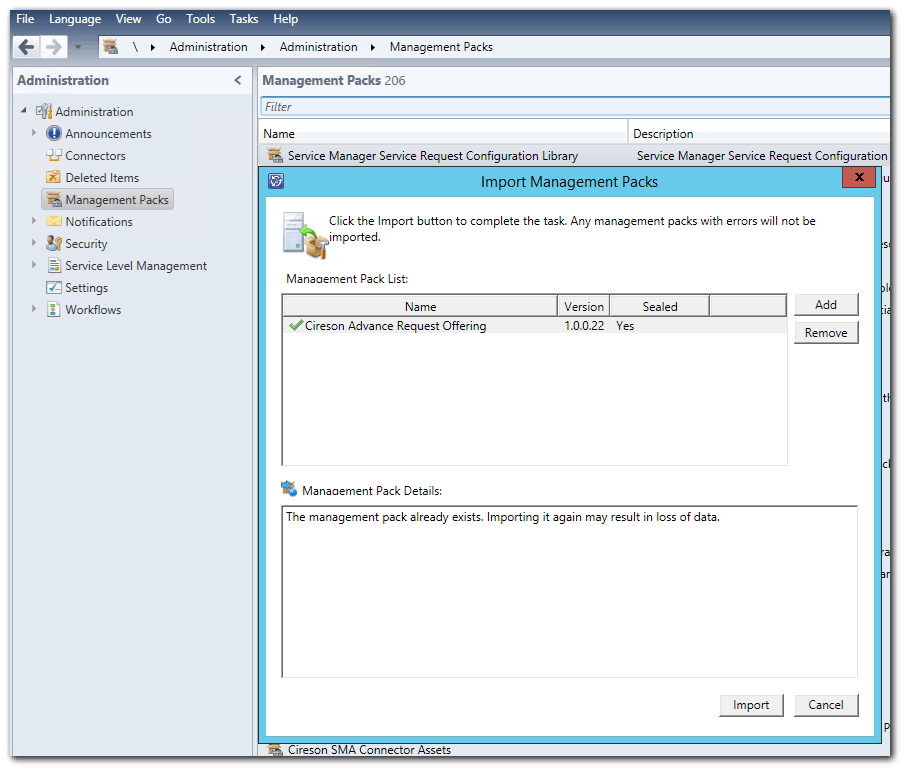The height and width of the screenshot is (774, 908).
Task: Expand the arrow before the Management Packs breadcrumb
Action: (373, 47)
